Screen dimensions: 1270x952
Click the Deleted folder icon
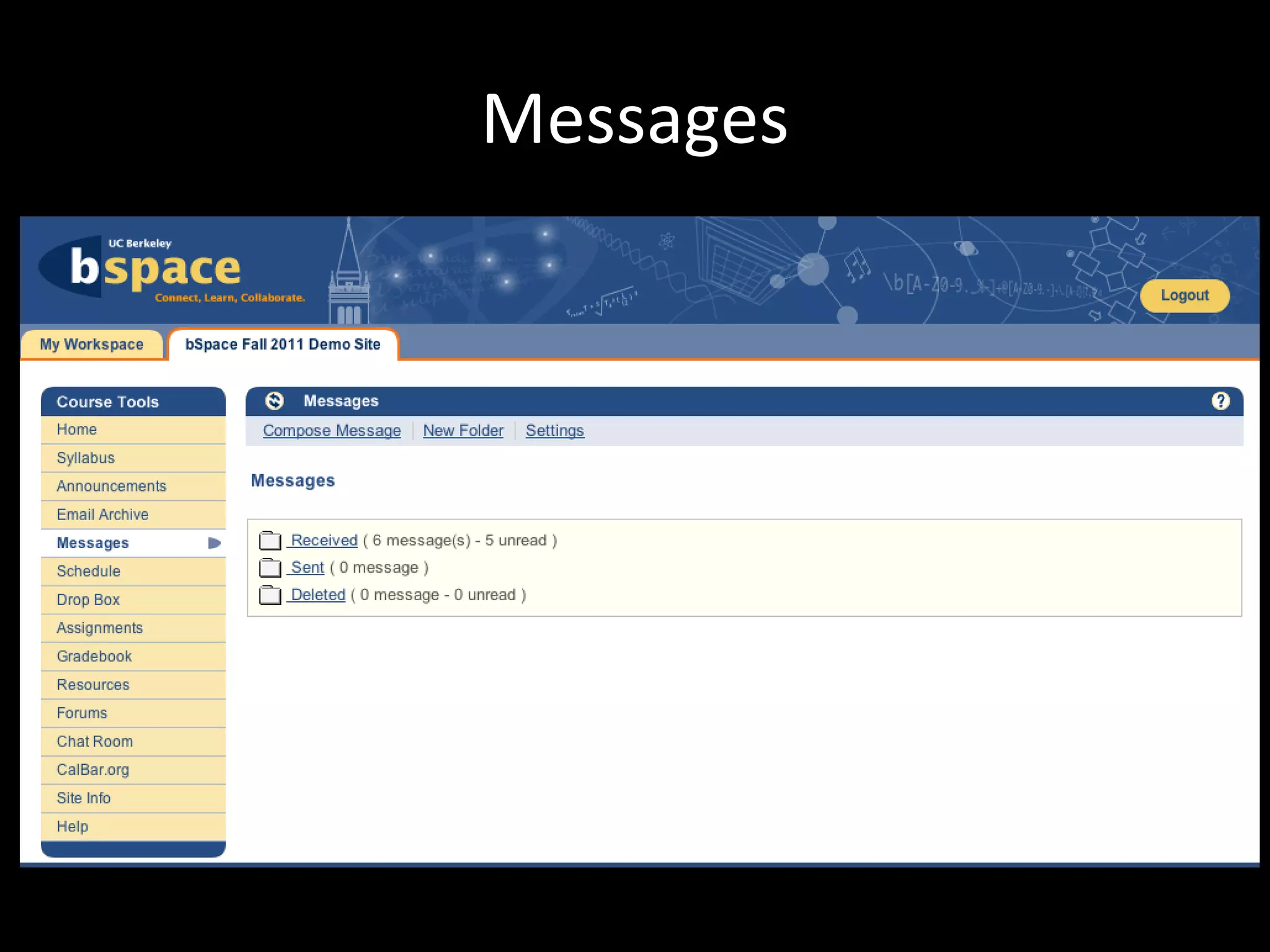click(x=270, y=595)
